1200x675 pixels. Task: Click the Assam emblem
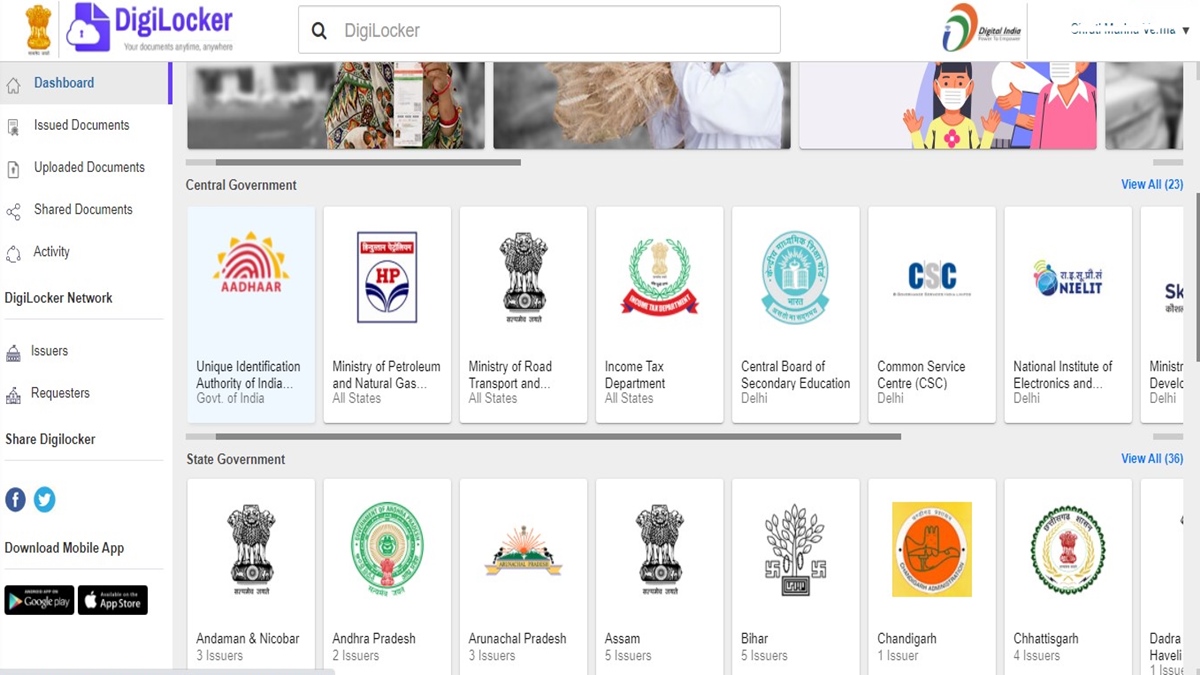click(x=659, y=549)
